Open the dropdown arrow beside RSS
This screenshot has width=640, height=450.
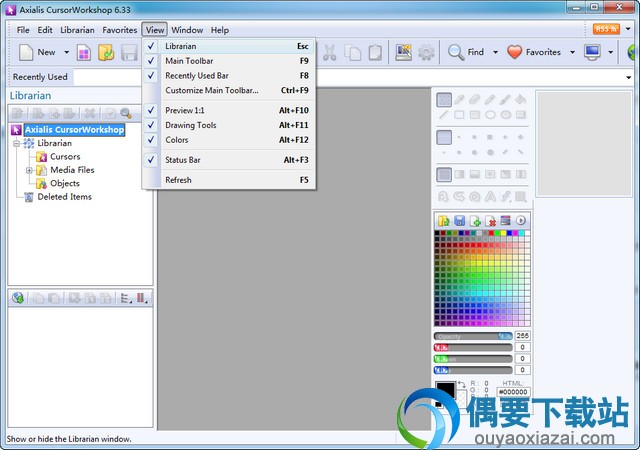pyautogui.click(x=628, y=29)
